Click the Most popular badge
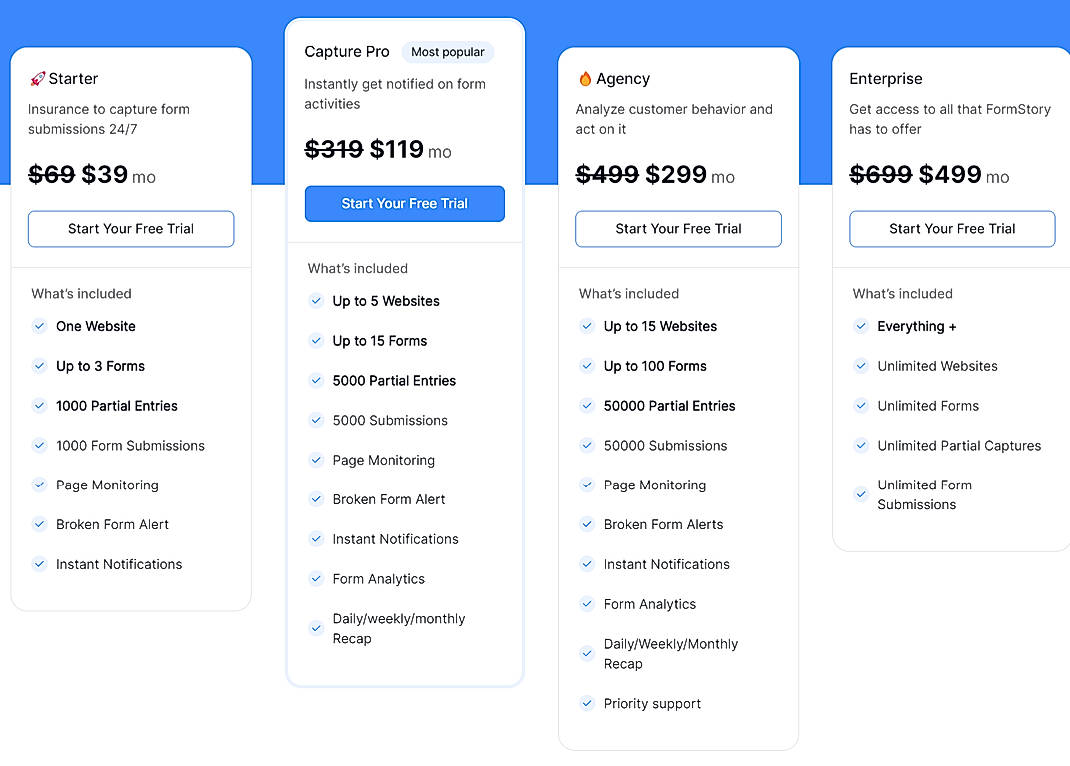Screen dimensions: 1070x766 click(447, 52)
